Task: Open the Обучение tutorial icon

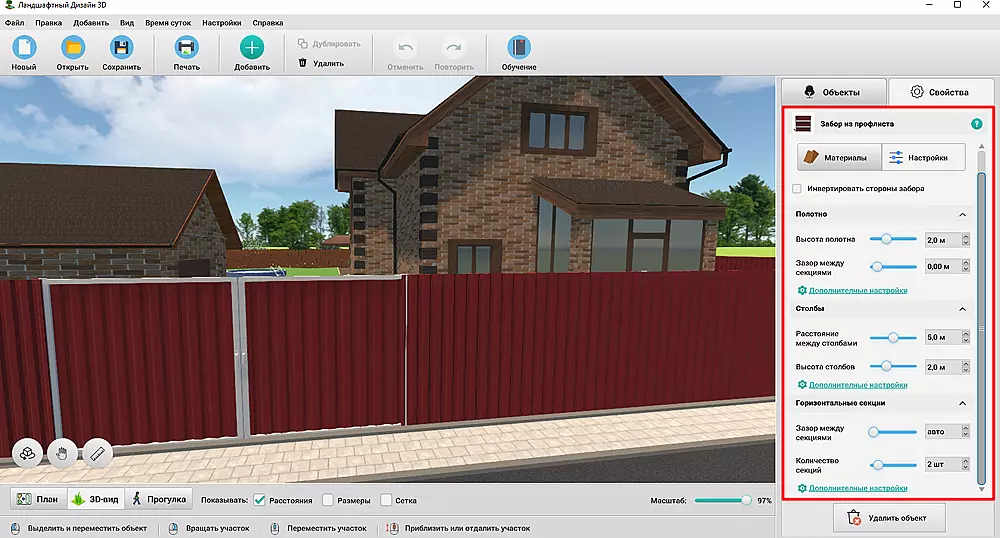Action: click(519, 47)
